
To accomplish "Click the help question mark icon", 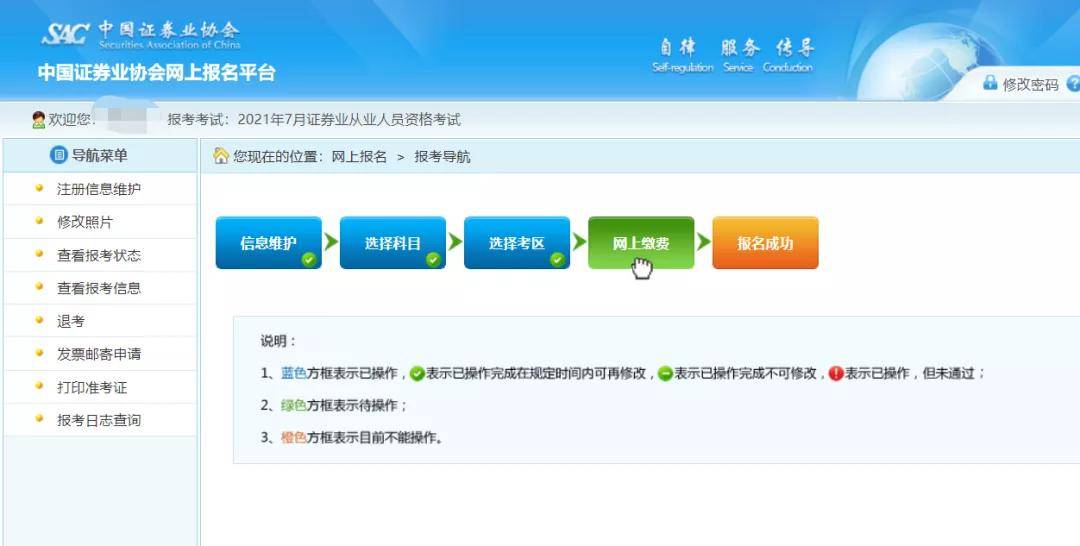I will pyautogui.click(x=1073, y=84).
